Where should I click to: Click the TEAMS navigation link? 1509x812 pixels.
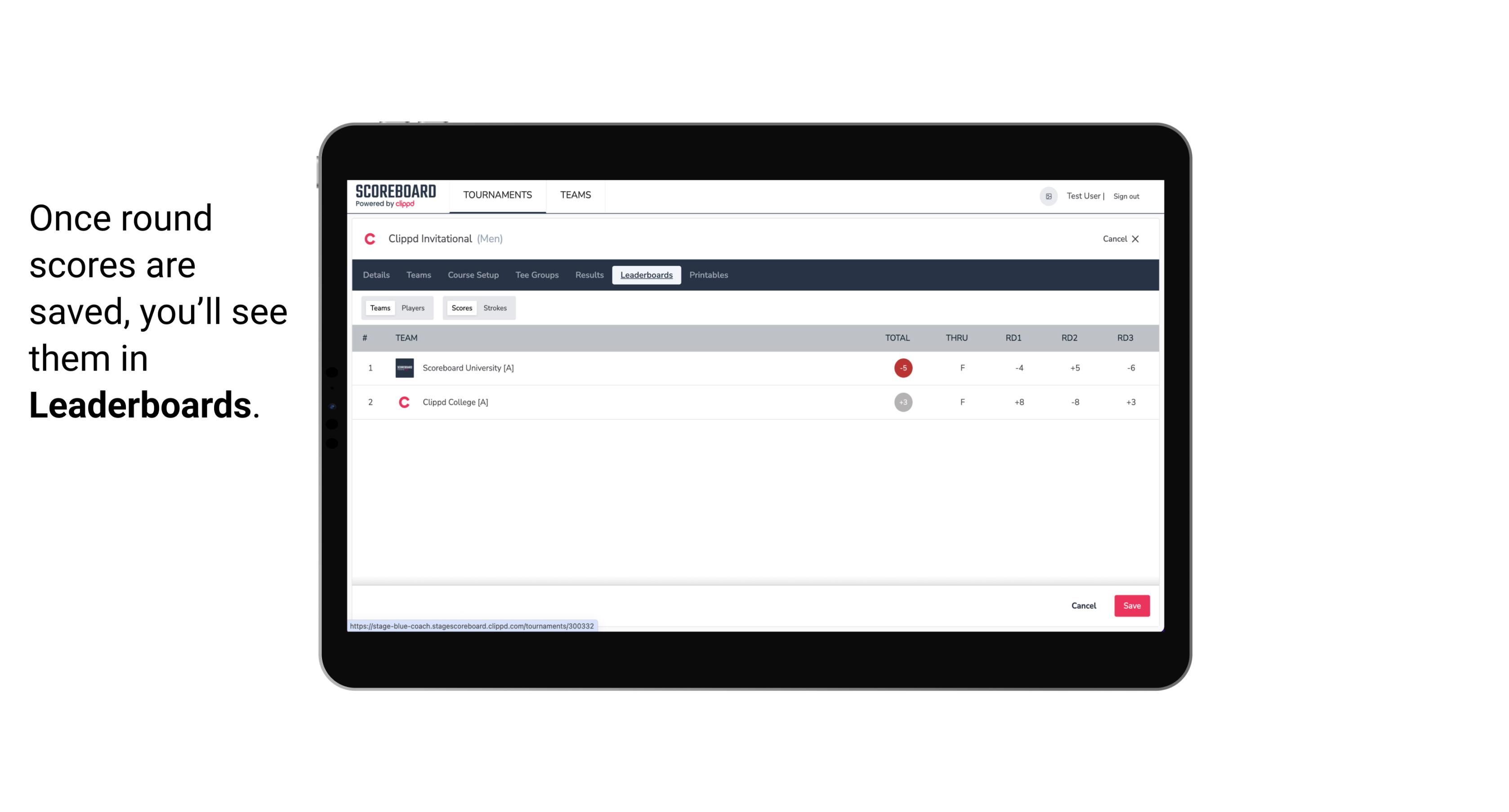[575, 195]
